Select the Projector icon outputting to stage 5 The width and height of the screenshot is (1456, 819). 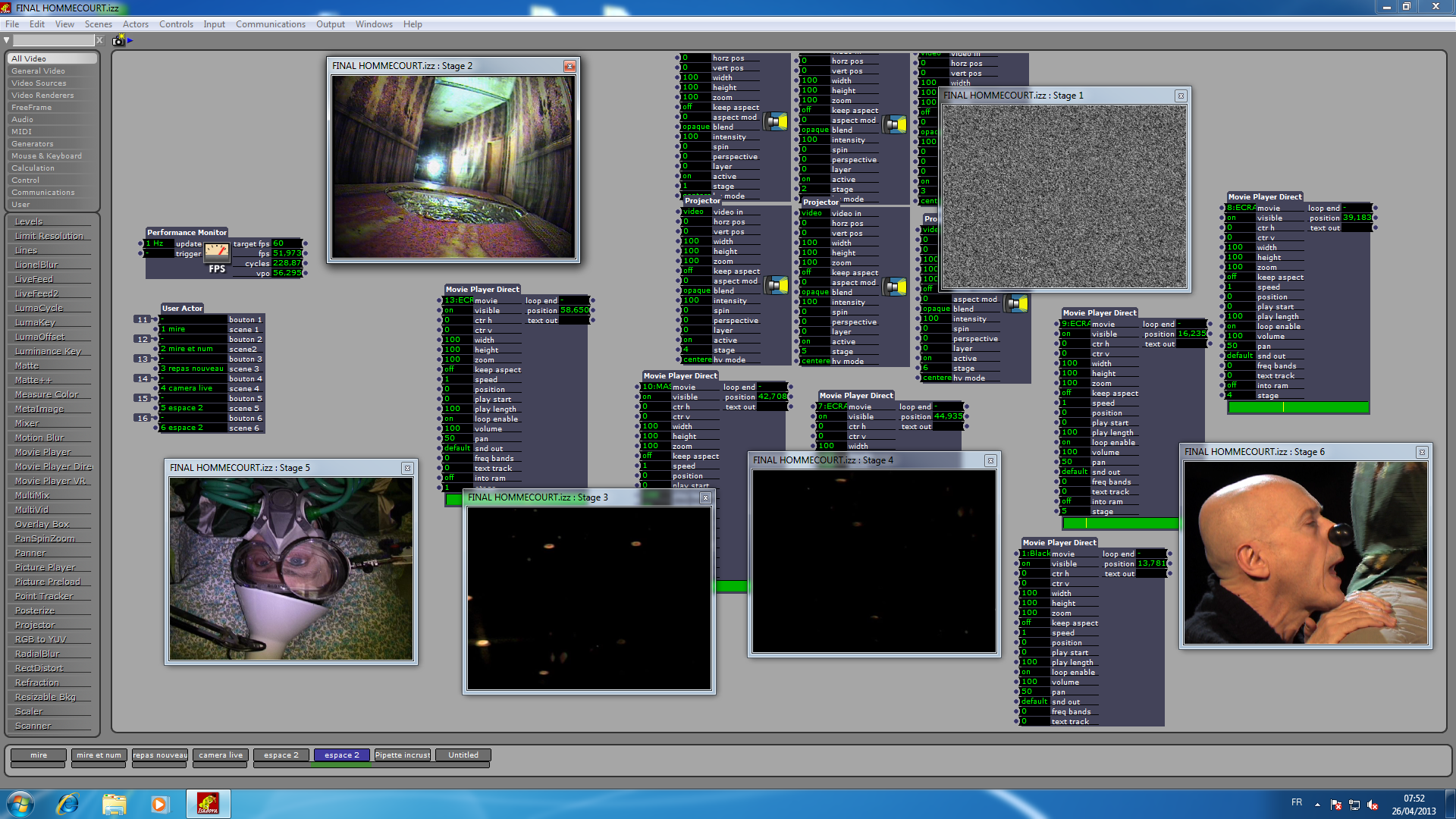(x=895, y=287)
